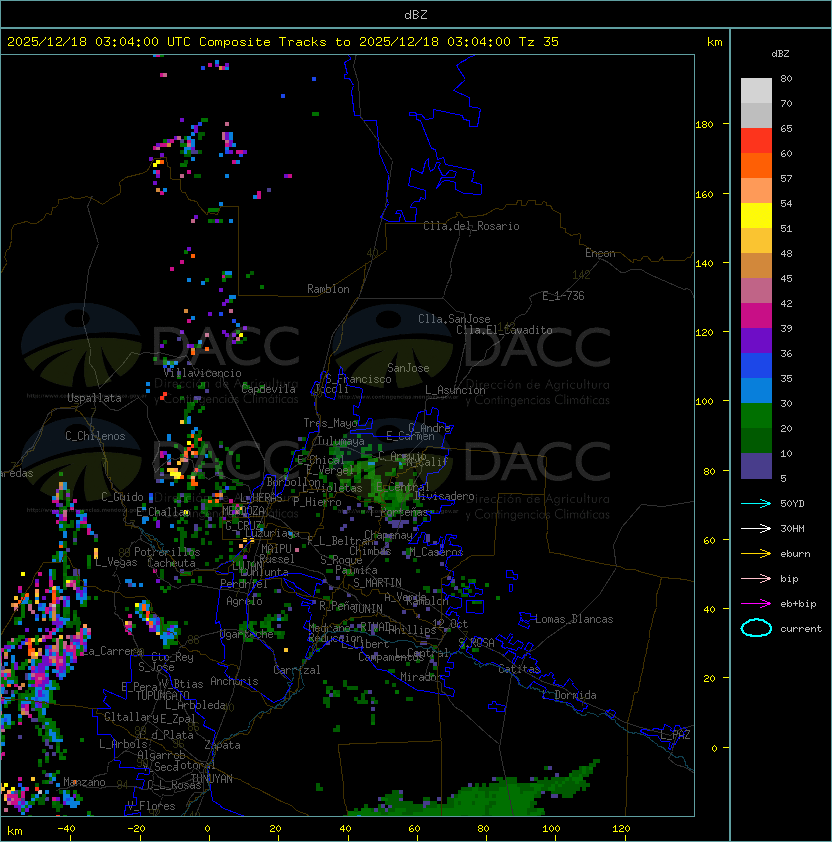Image resolution: width=832 pixels, height=842 pixels.
Task: Click the 'current' legend label
Action: click(801, 629)
